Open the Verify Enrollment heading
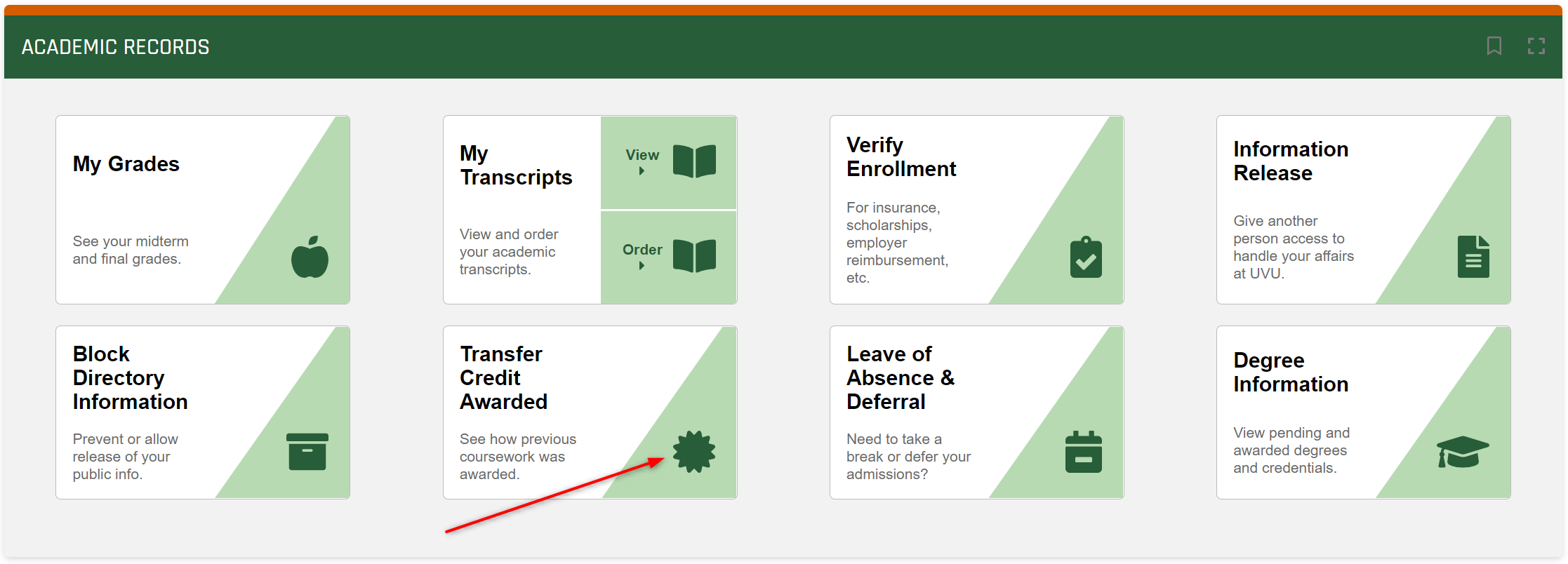The width and height of the screenshot is (1568, 564). click(x=901, y=157)
